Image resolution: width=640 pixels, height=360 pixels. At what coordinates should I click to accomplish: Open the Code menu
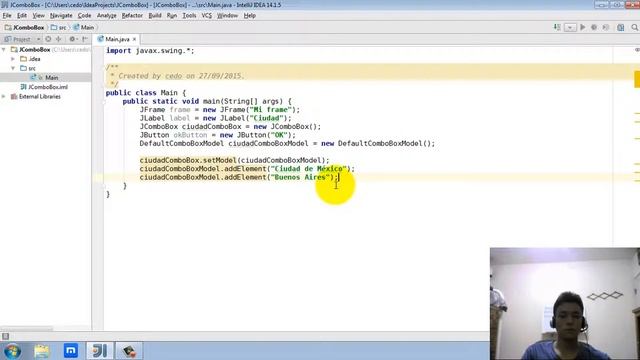point(84,16)
